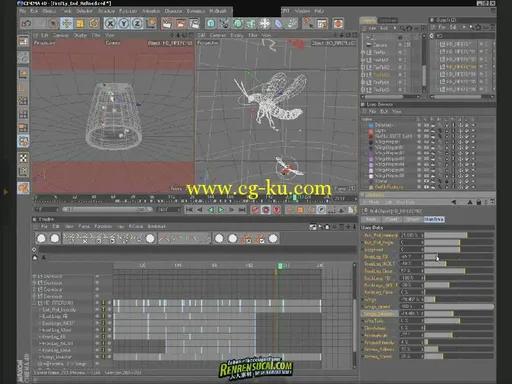Select the highlighted User Data tab in Attributes

pos(434,219)
